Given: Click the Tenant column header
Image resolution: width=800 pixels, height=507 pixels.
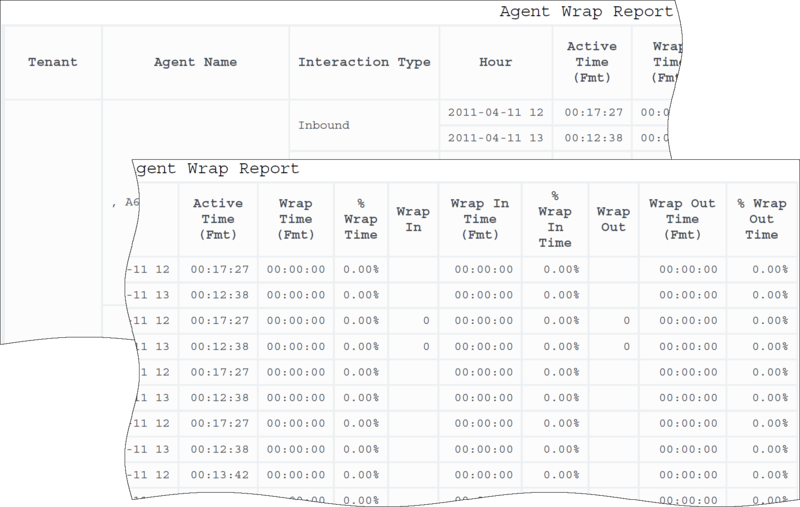Looking at the screenshot, I should [53, 62].
